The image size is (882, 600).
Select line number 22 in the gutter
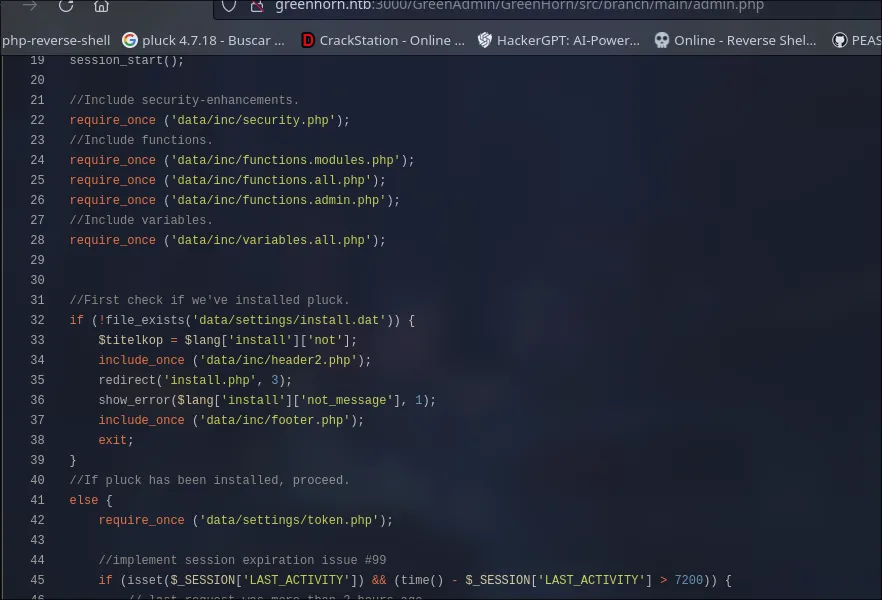tap(38, 120)
